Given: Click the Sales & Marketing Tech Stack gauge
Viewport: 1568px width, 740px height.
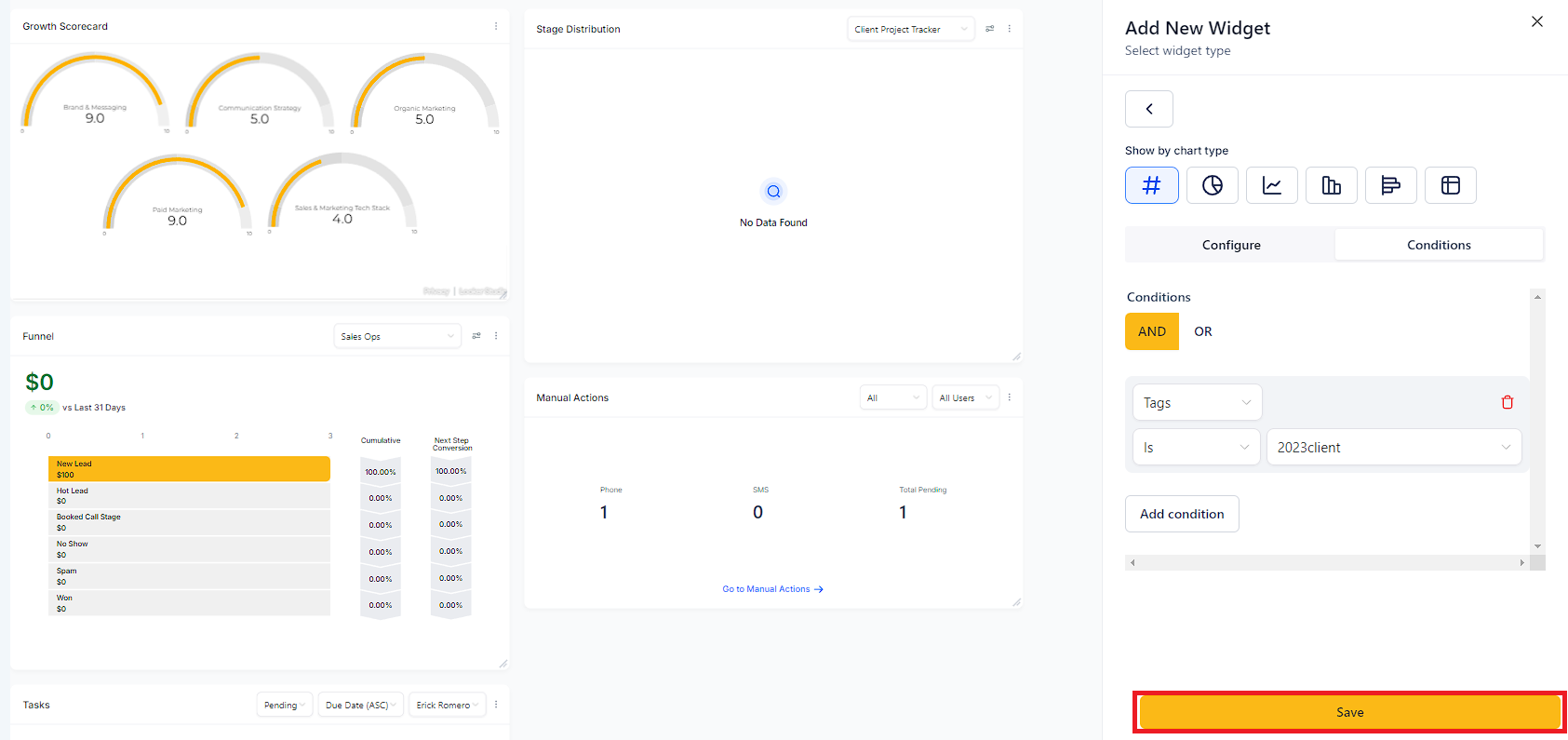Looking at the screenshot, I should point(342,193).
